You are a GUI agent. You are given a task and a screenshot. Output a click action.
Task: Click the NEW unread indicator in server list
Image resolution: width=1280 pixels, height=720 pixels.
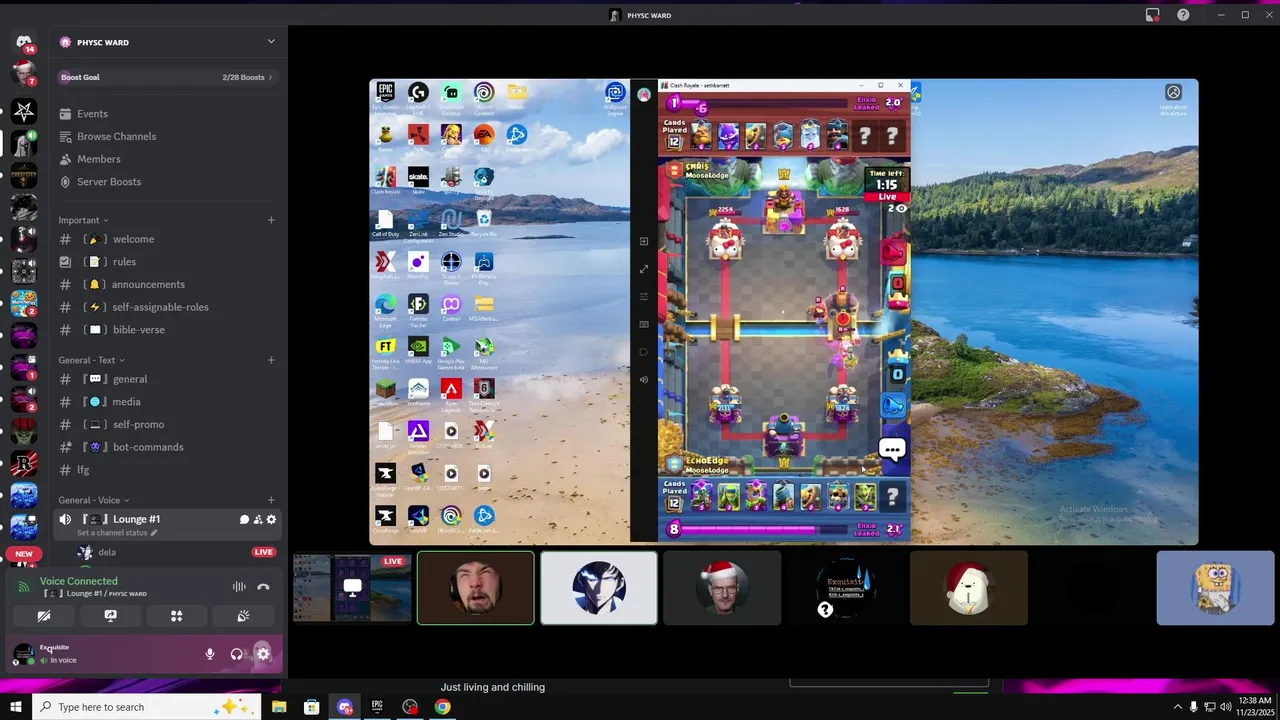(x=24, y=553)
